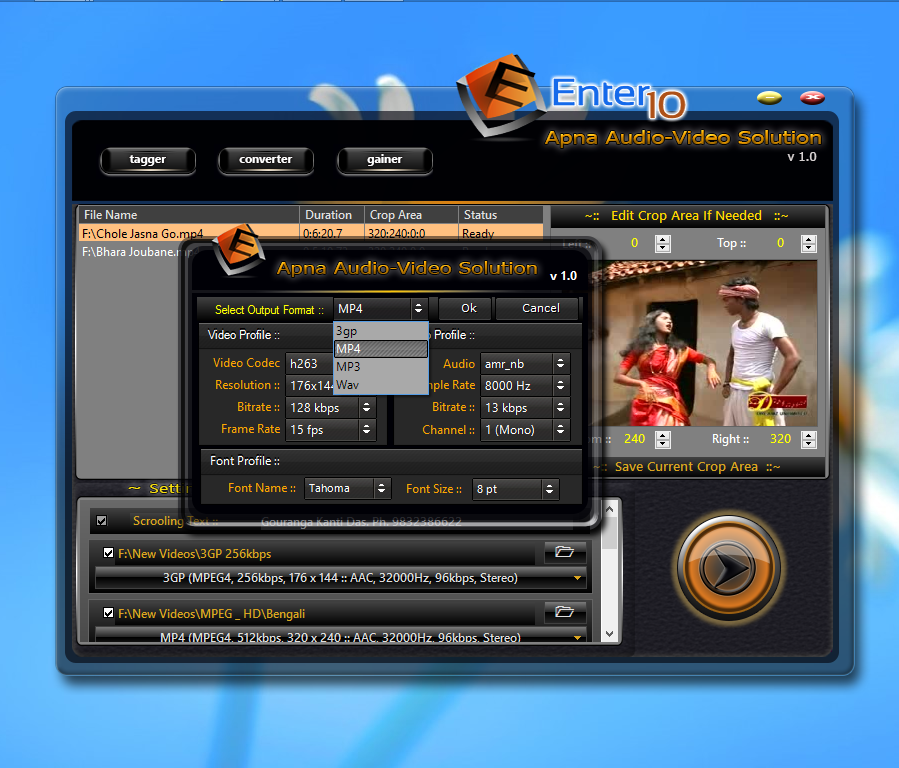Click the Duration column header
Image resolution: width=899 pixels, height=768 pixels.
coord(331,215)
